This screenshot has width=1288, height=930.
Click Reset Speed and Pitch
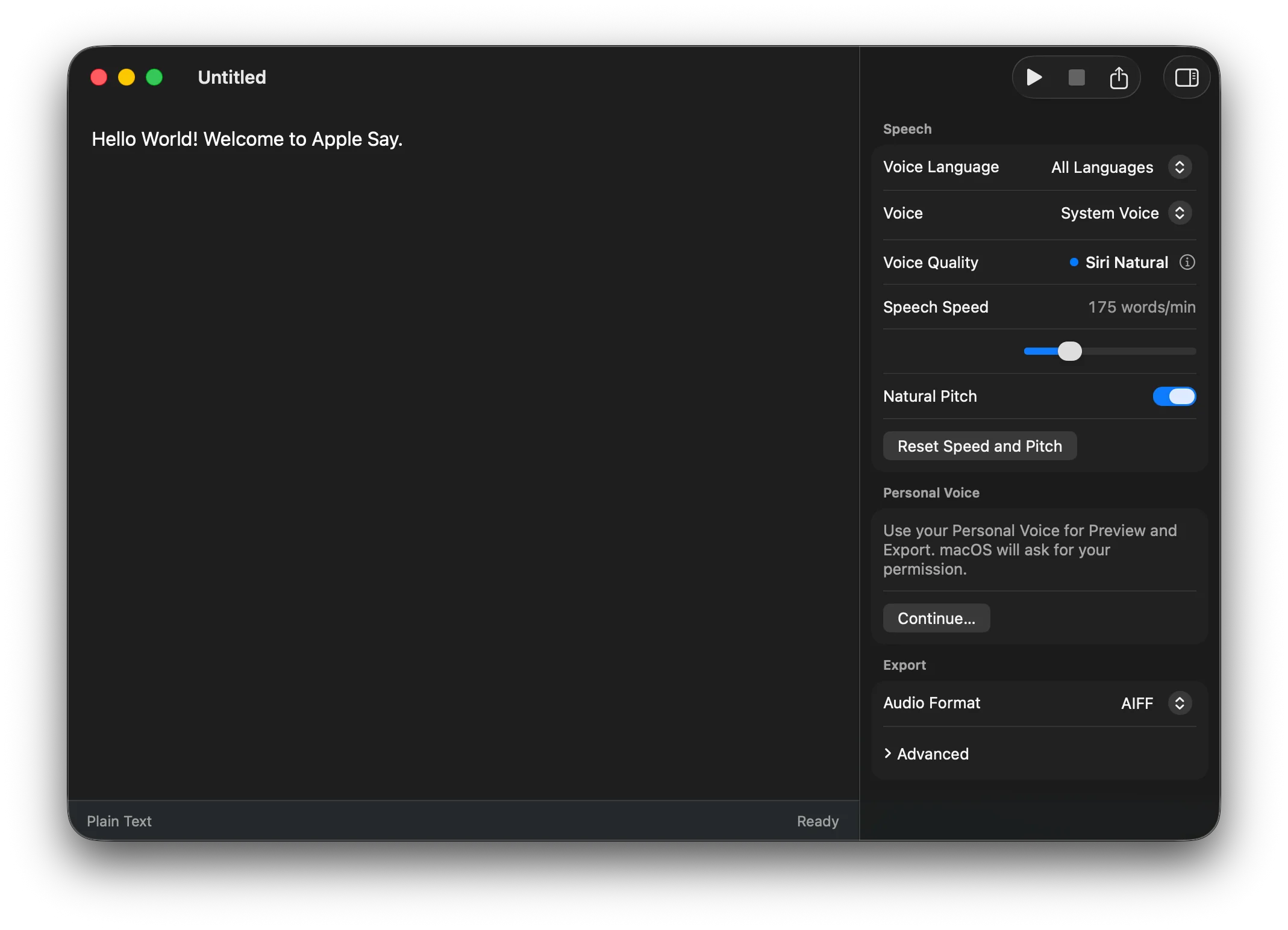pyautogui.click(x=980, y=446)
